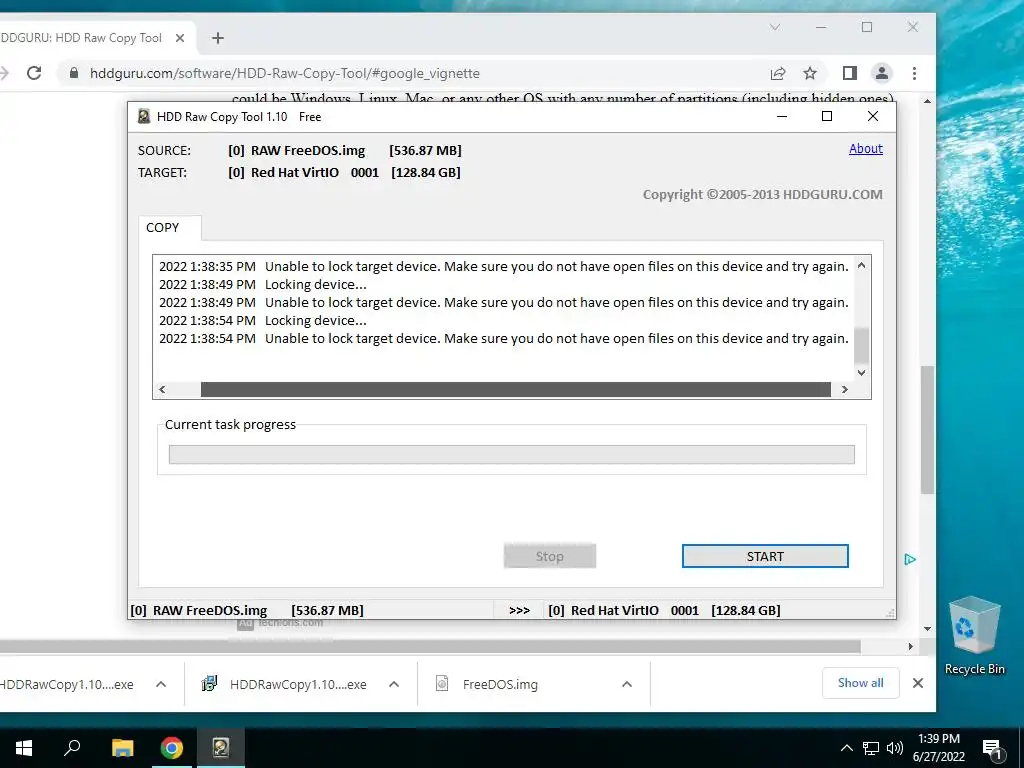The image size is (1024, 768).
Task: Open Chrome three-dot menu
Action: (914, 73)
